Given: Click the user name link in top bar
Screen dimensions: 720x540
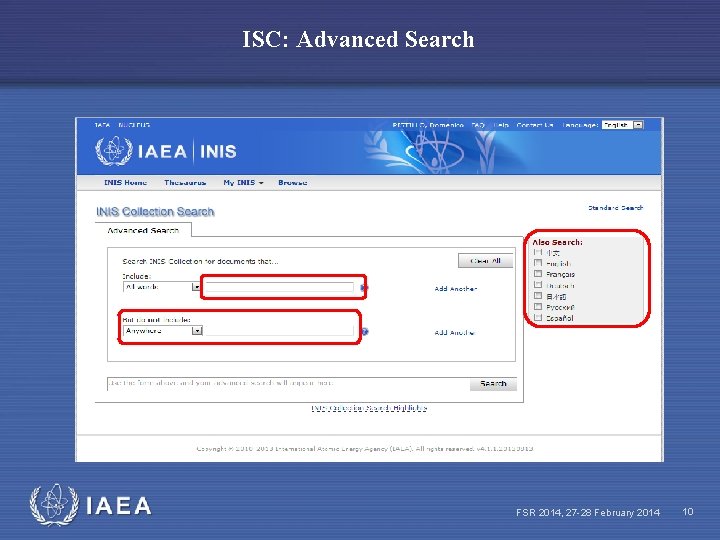Looking at the screenshot, I should coord(428,125).
